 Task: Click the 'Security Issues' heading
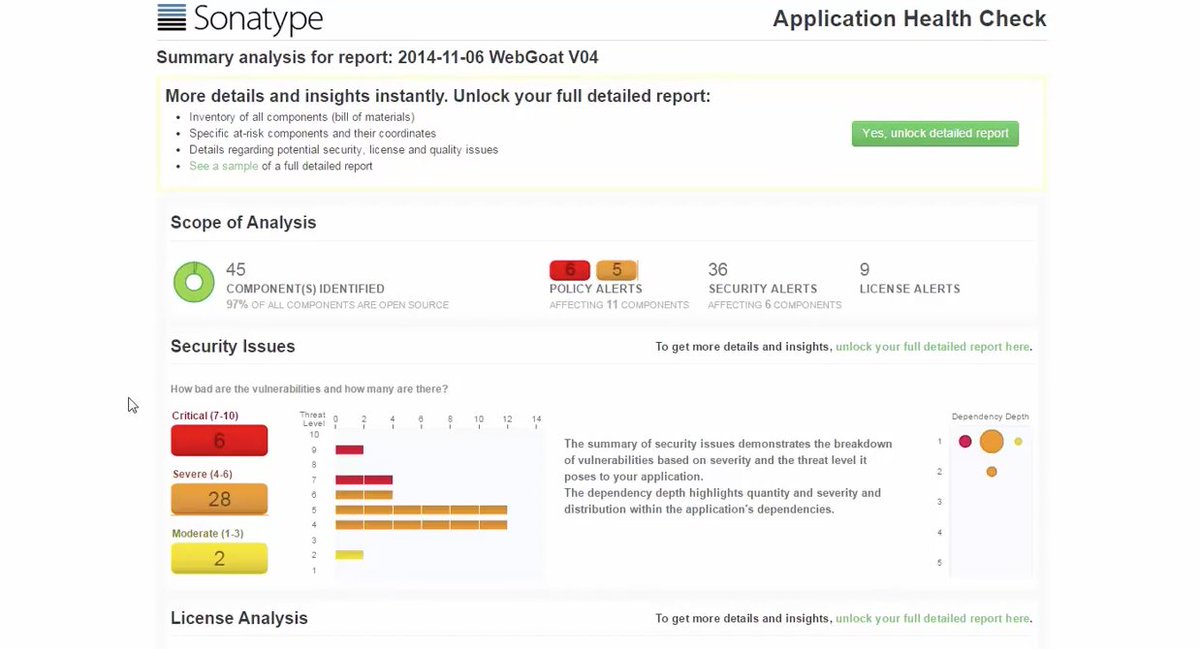pos(233,347)
